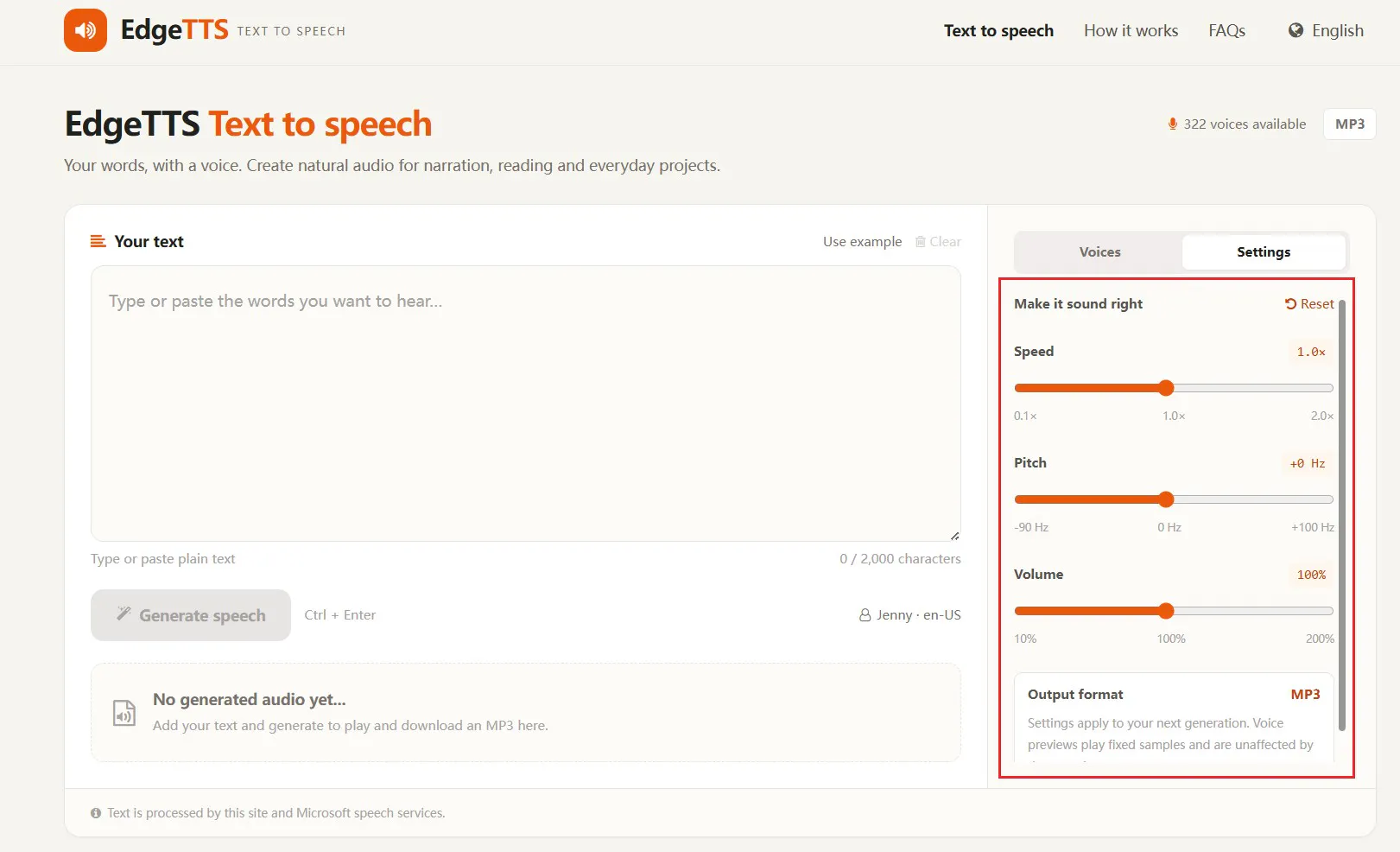Image resolution: width=1400 pixels, height=852 pixels.
Task: Click the trash icon next to Clear
Action: (x=921, y=241)
